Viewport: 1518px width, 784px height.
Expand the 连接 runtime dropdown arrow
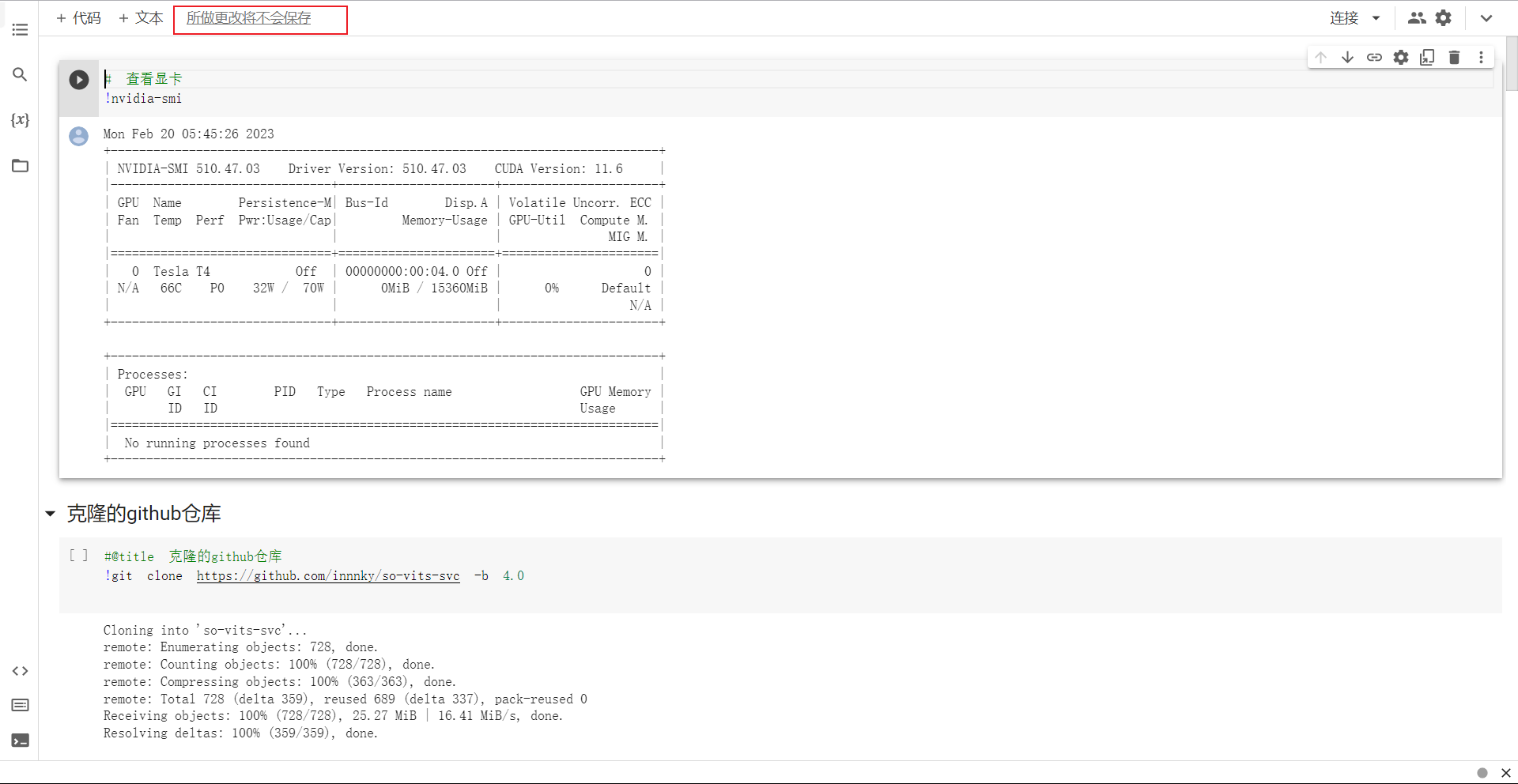1376,18
